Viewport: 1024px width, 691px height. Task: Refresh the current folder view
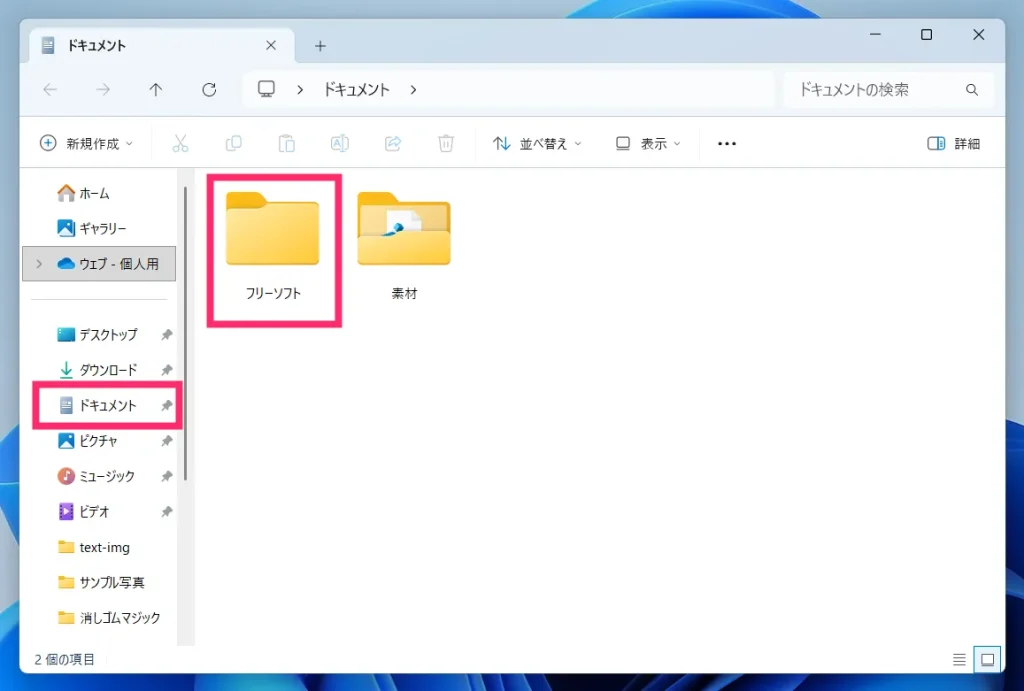click(209, 89)
